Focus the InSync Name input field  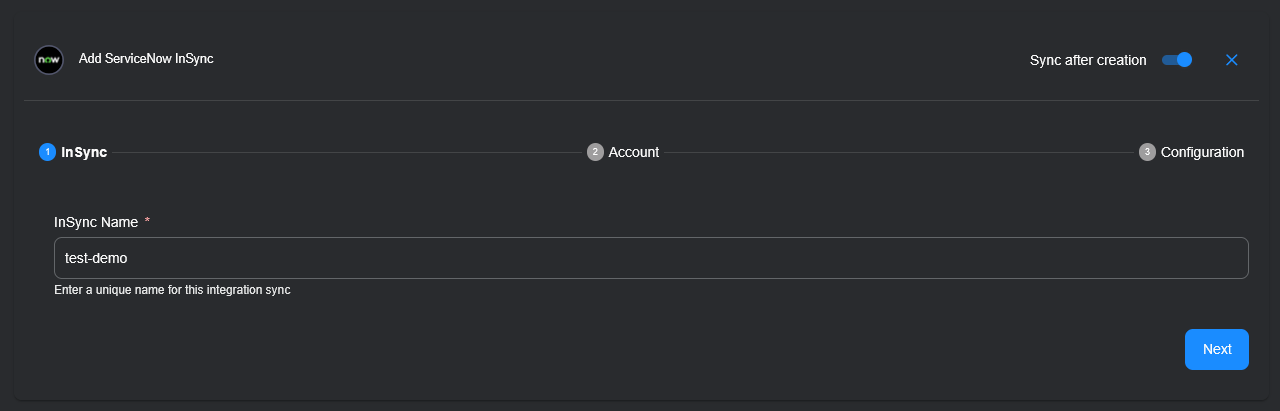[650, 258]
